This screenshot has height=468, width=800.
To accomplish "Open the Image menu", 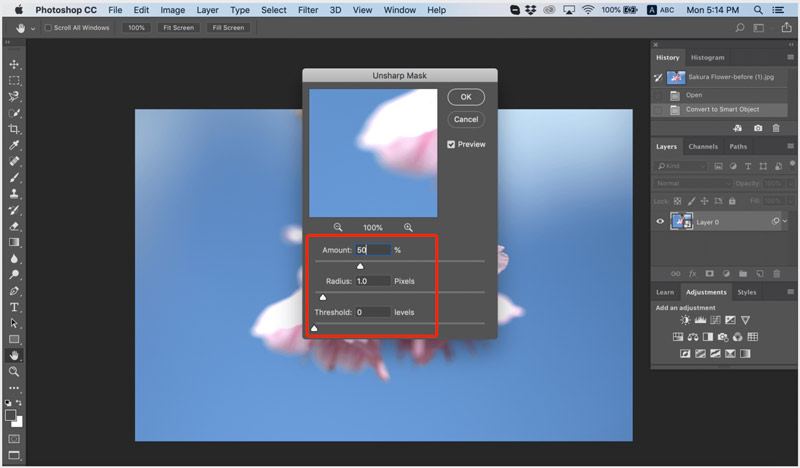I will pyautogui.click(x=172, y=10).
